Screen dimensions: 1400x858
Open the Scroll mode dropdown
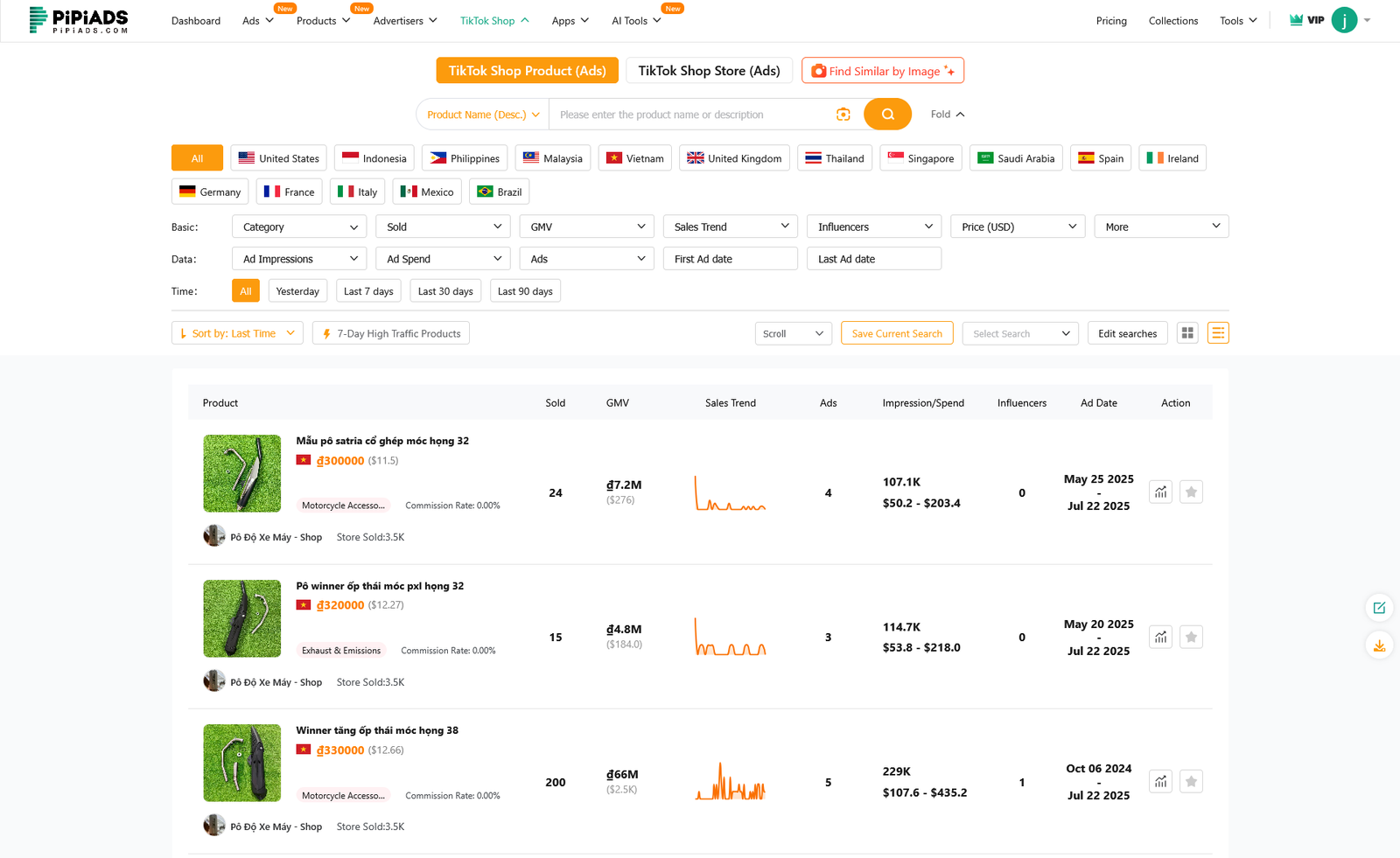point(794,333)
